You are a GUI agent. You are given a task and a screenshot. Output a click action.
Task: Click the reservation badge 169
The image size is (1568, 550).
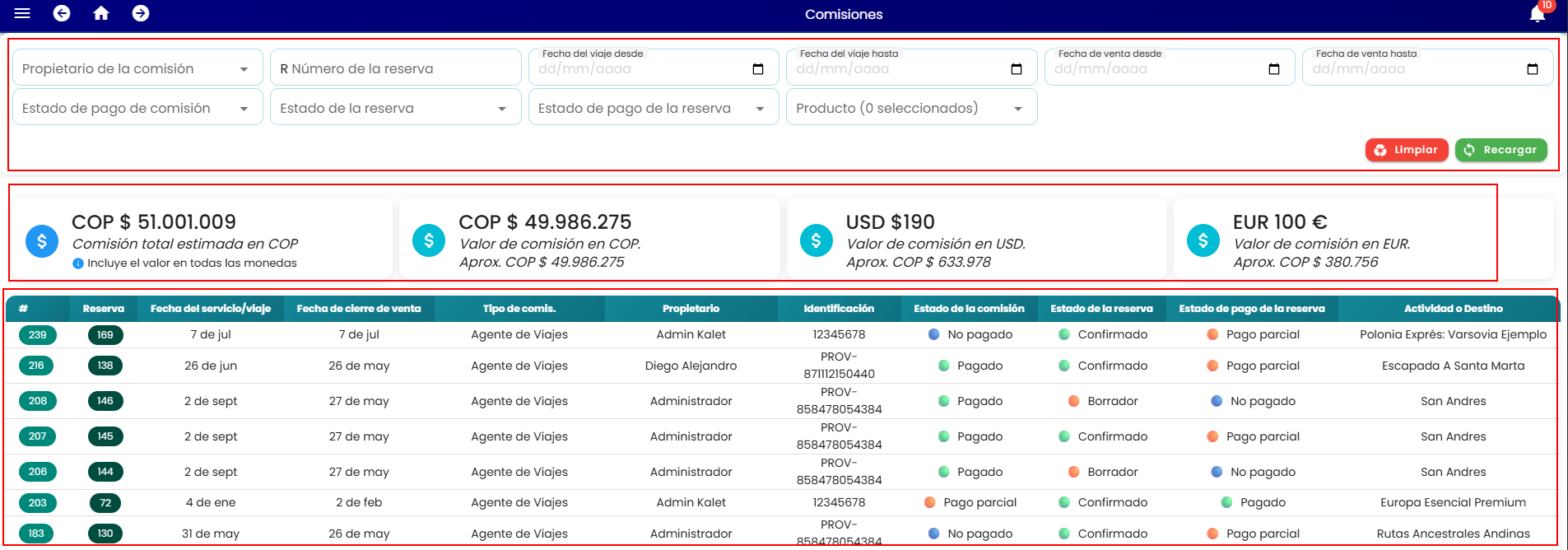tap(105, 335)
